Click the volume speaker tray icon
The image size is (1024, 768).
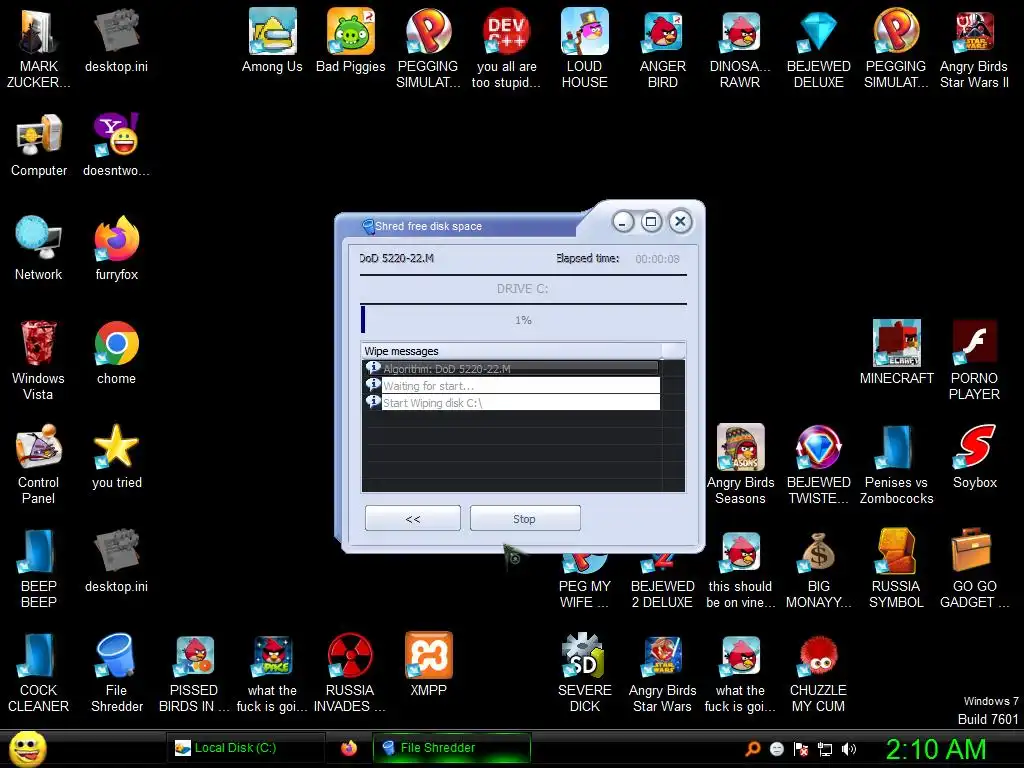click(x=849, y=749)
